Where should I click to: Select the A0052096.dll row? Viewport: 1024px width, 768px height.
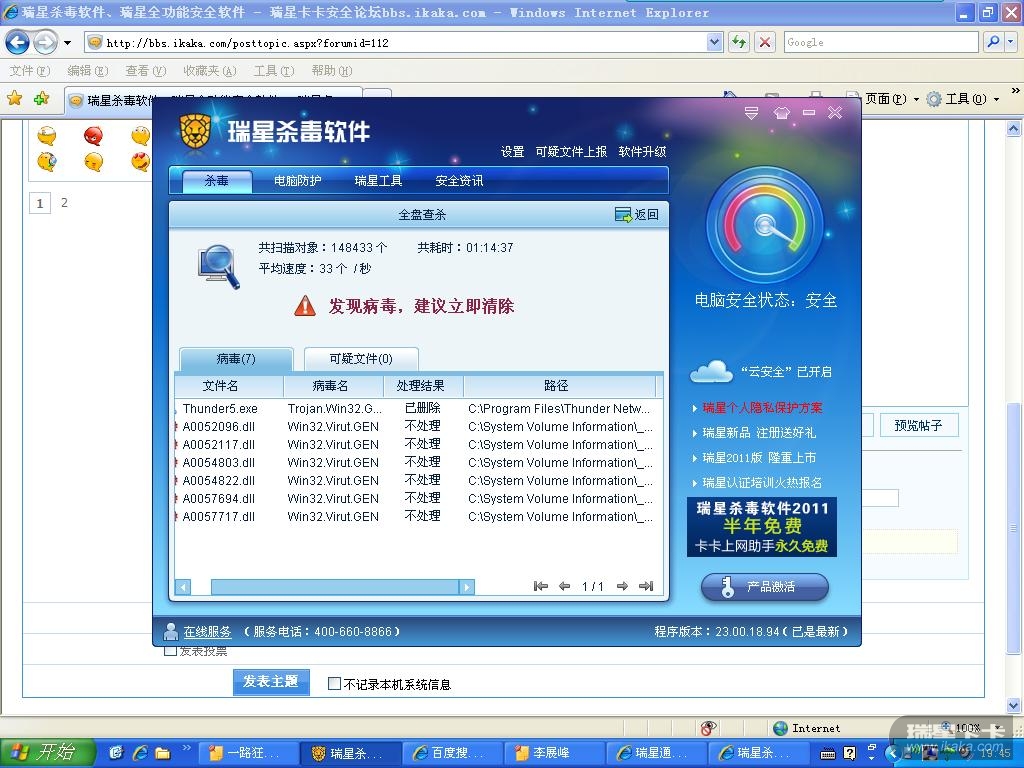(x=418, y=426)
